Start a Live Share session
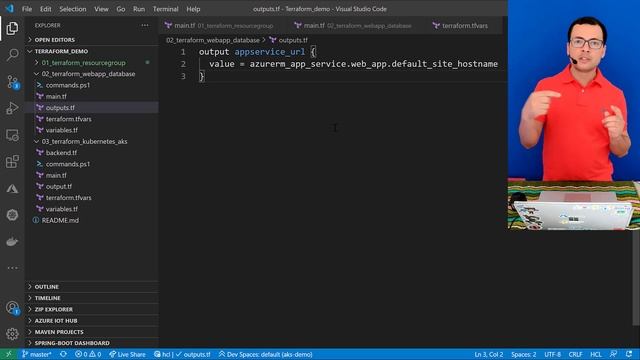This screenshot has width=640, height=360. tap(127, 354)
